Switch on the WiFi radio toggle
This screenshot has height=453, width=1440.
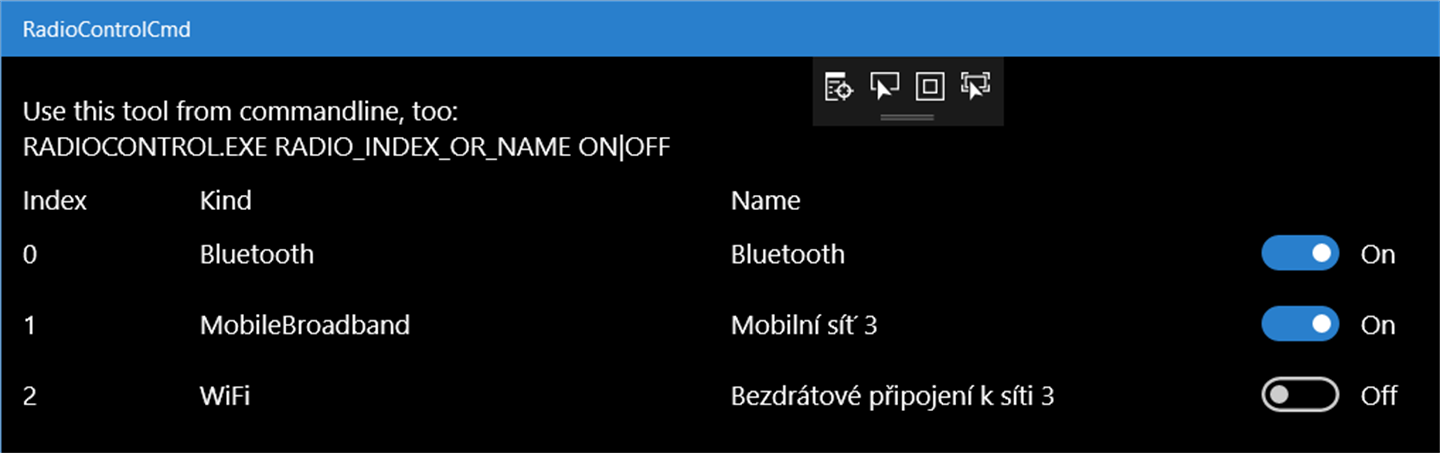[x=1299, y=396]
